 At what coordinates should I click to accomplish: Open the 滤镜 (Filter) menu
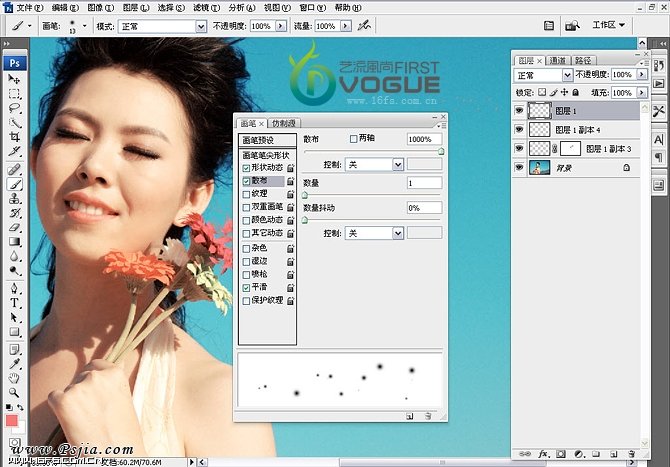200,7
